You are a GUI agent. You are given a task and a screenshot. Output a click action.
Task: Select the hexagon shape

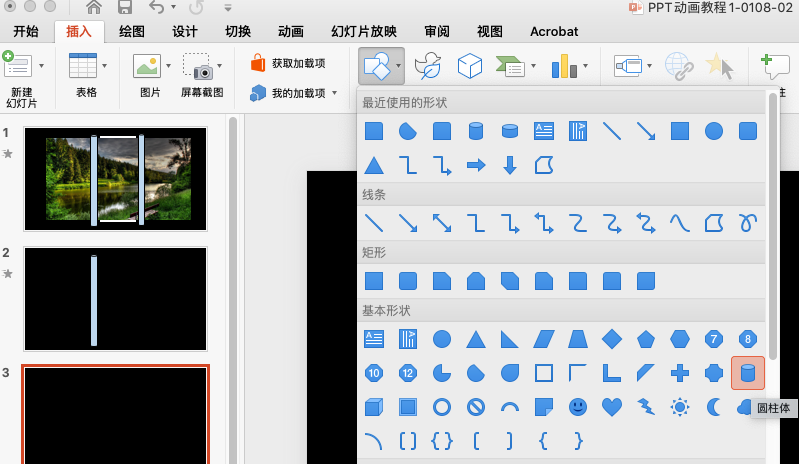point(680,339)
